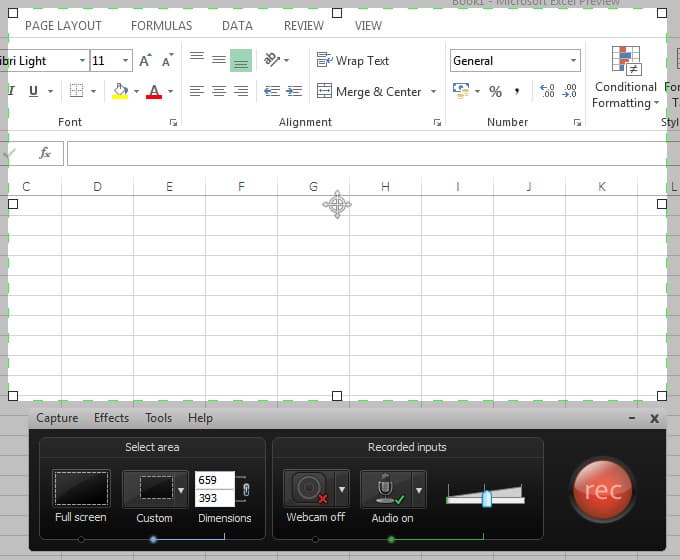The height and width of the screenshot is (560, 680).
Task: Apply Percent Style
Action: pyautogui.click(x=495, y=92)
